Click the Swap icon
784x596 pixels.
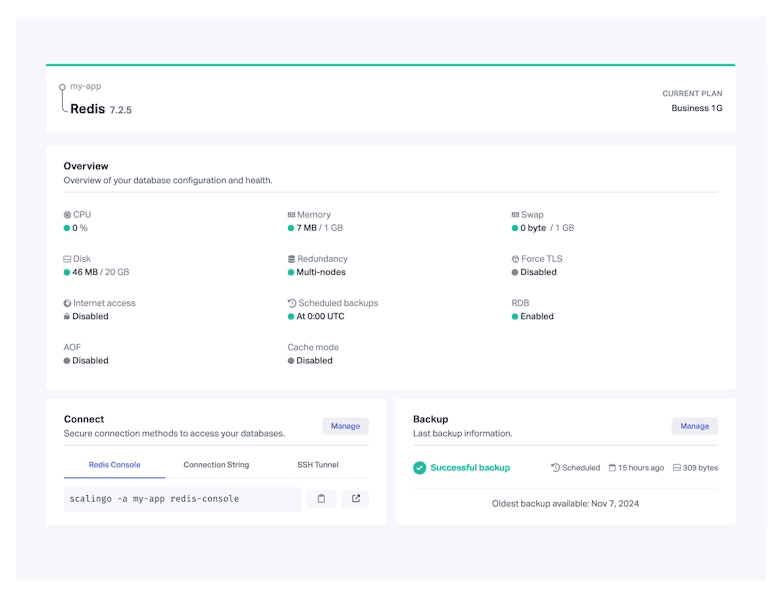[x=515, y=214]
